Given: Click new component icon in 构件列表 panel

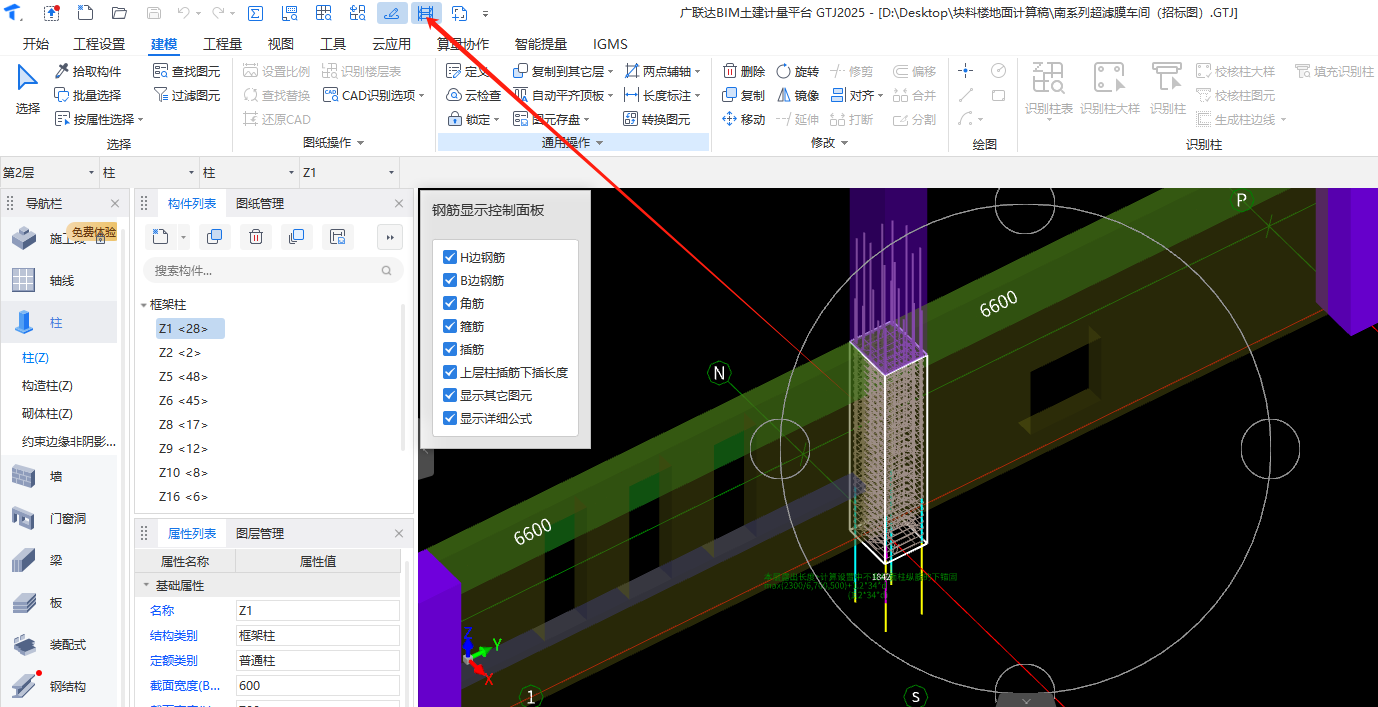Looking at the screenshot, I should pyautogui.click(x=159, y=236).
